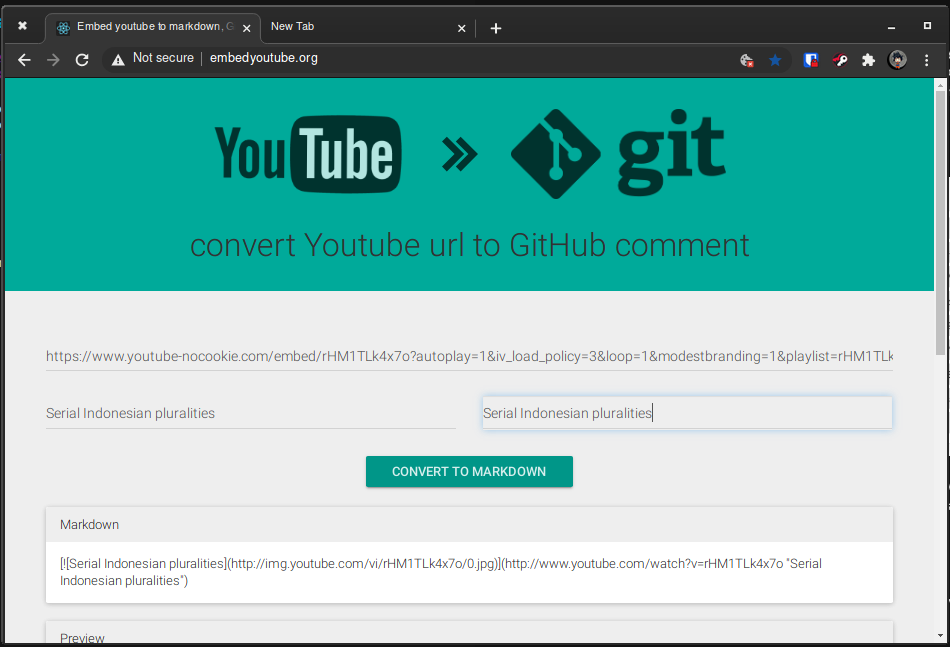This screenshot has height=647, width=950.
Task: Click the browser forward arrow
Action: point(53,59)
